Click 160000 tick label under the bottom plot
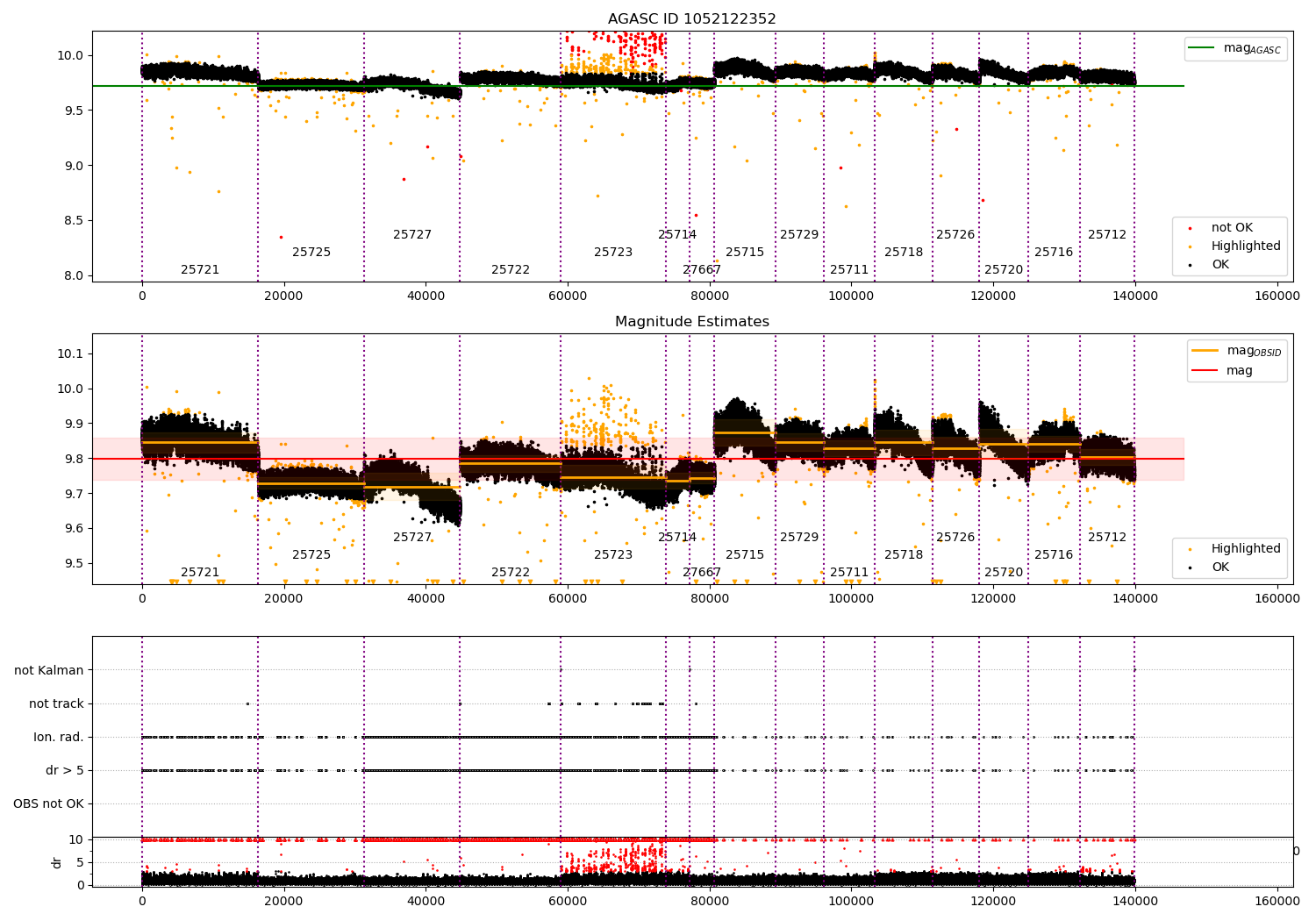 pos(1277,902)
